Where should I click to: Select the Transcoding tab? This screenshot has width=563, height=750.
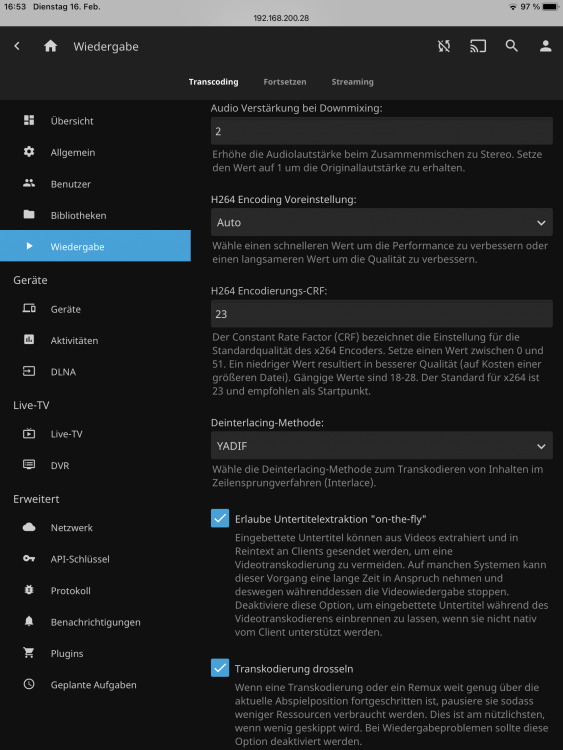click(x=213, y=82)
